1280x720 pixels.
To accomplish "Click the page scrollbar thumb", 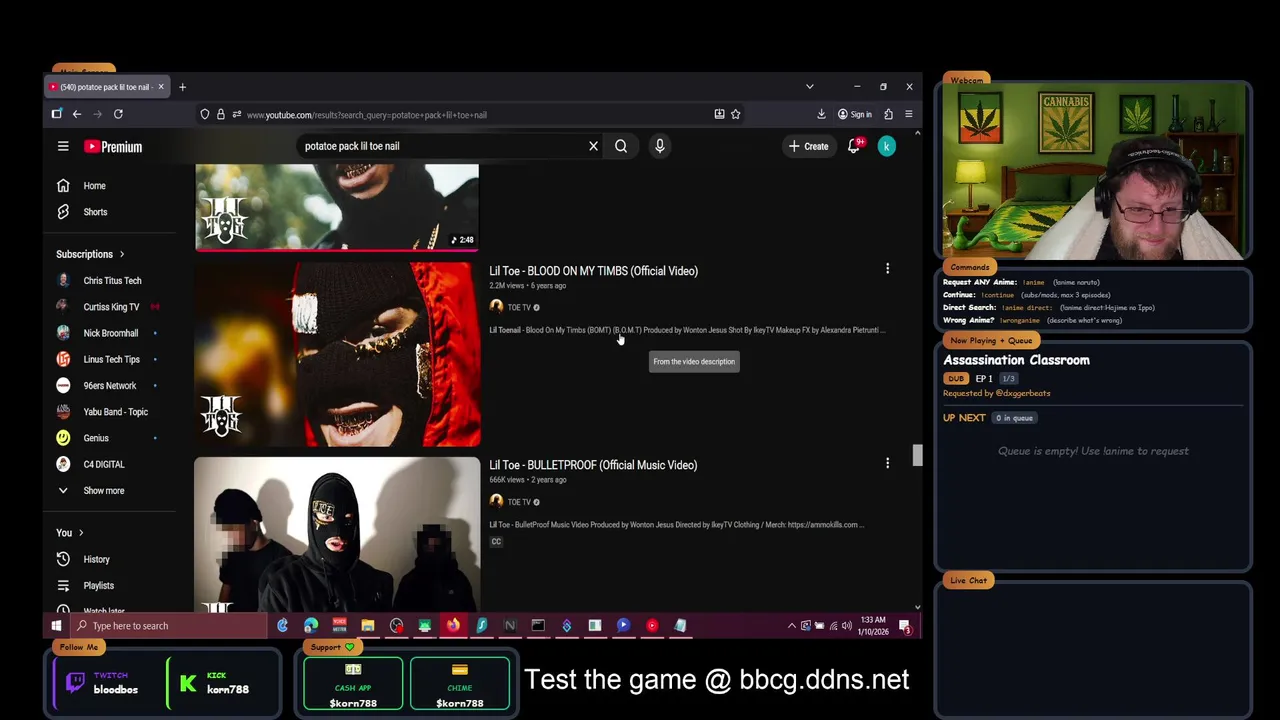I will [x=916, y=455].
